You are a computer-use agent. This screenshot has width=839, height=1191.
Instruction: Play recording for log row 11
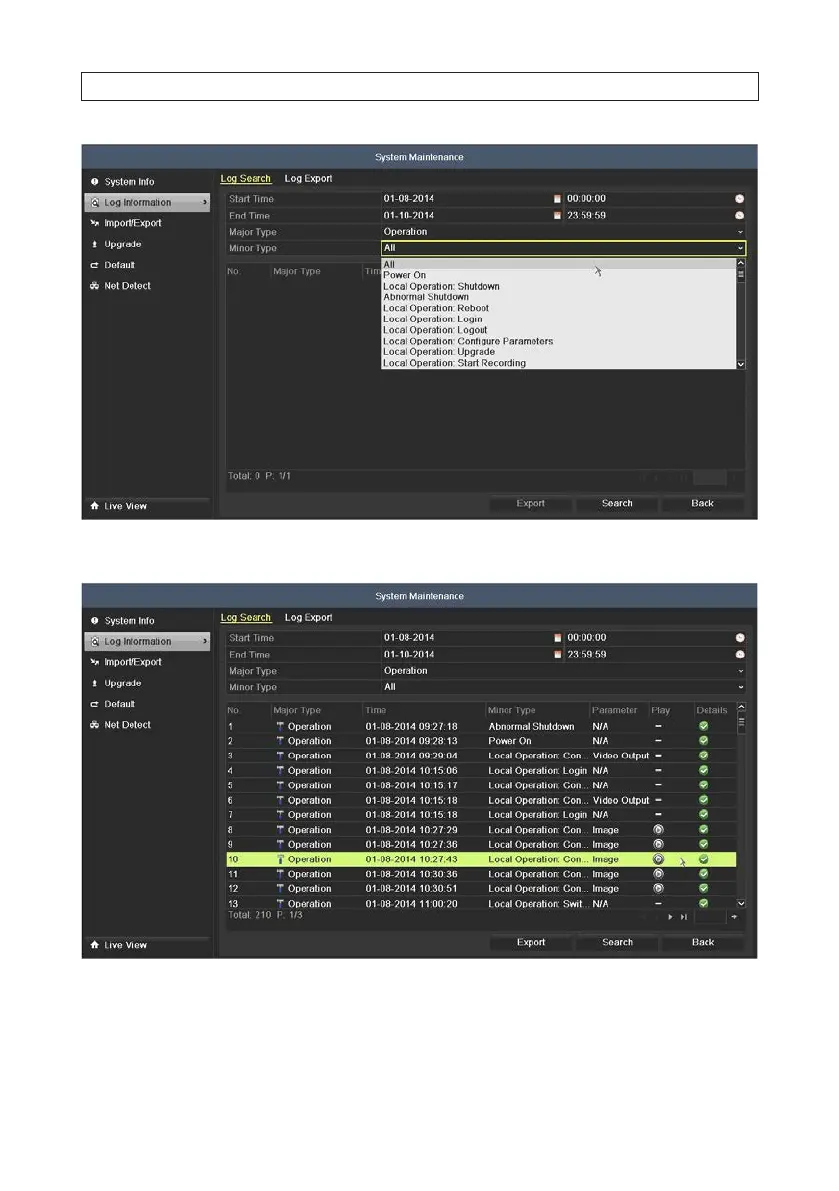[x=658, y=874]
